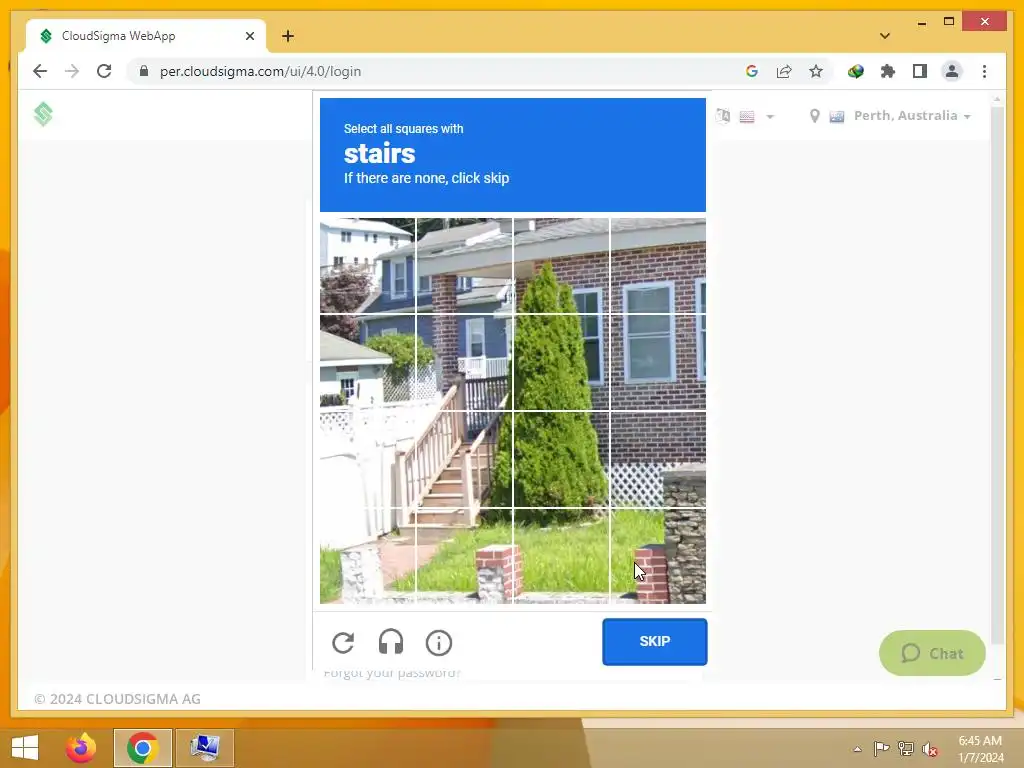Screen dimensions: 1024x768
Task: Open Firefox from the taskbar
Action: pyautogui.click(x=81, y=748)
